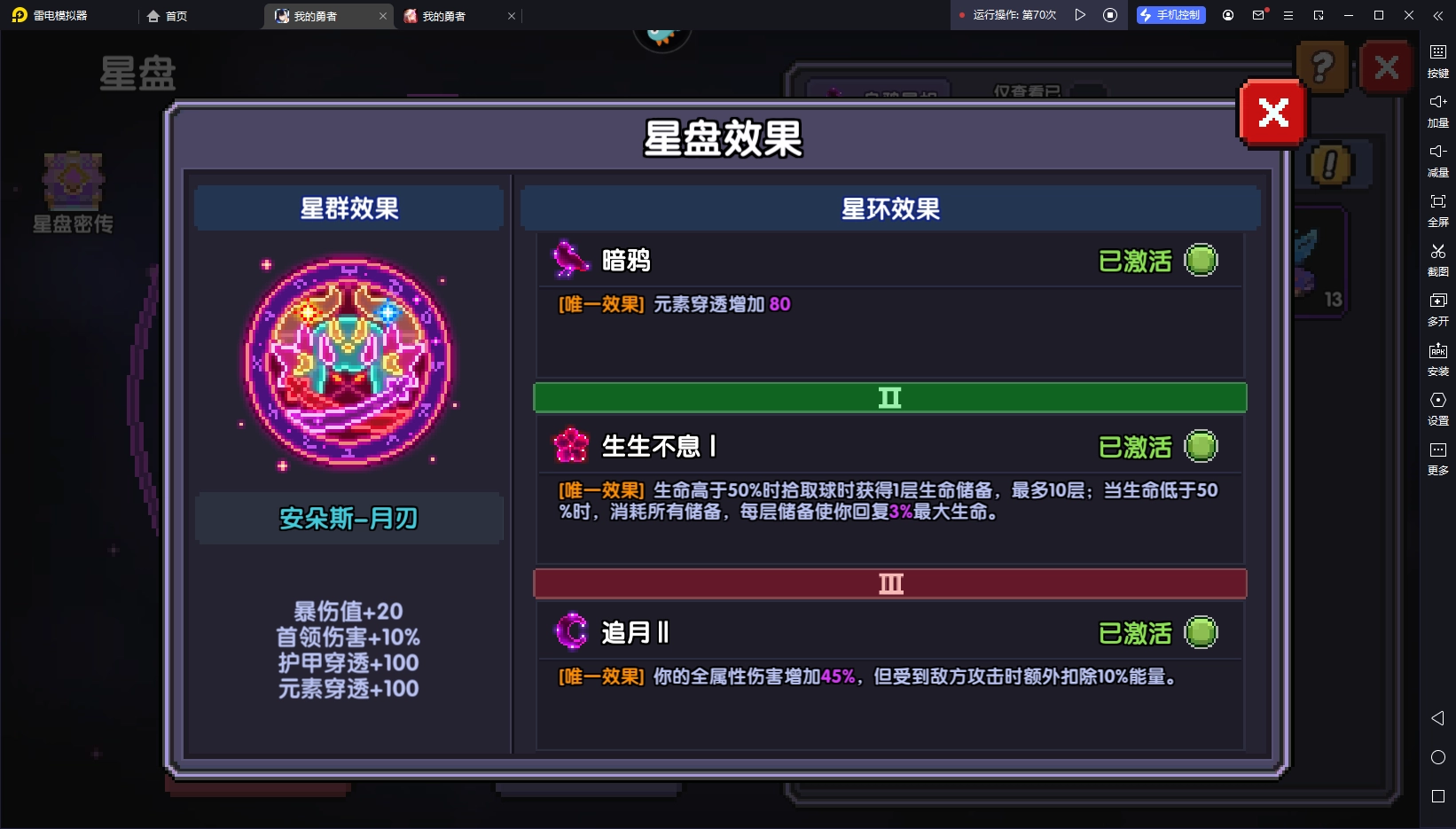Toggle the 暗鸦 green activation indicator
Image resolution: width=1456 pixels, height=829 pixels.
(x=1201, y=261)
